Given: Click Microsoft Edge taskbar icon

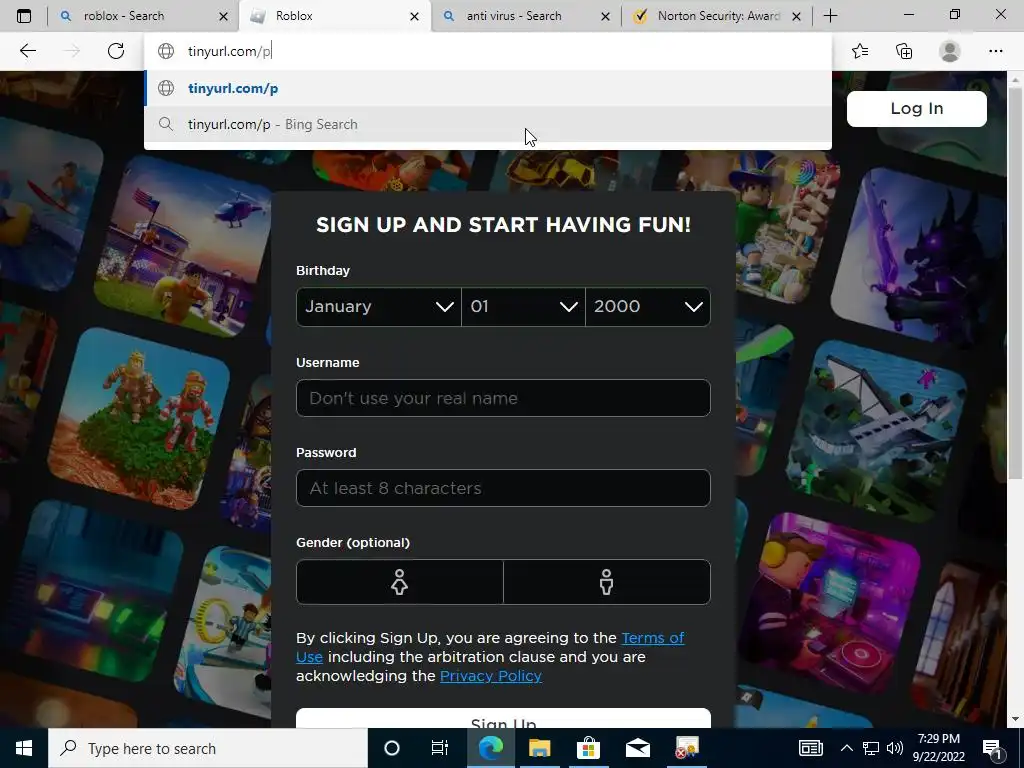Looking at the screenshot, I should click(491, 748).
